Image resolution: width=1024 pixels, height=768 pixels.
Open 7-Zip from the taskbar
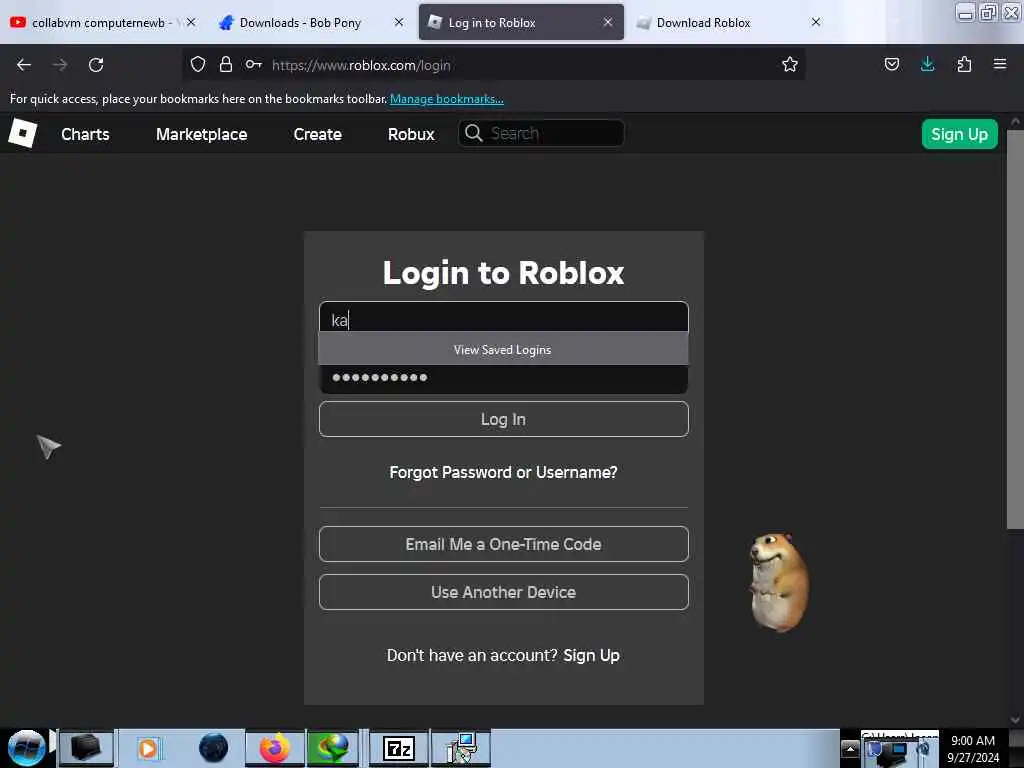tap(399, 748)
